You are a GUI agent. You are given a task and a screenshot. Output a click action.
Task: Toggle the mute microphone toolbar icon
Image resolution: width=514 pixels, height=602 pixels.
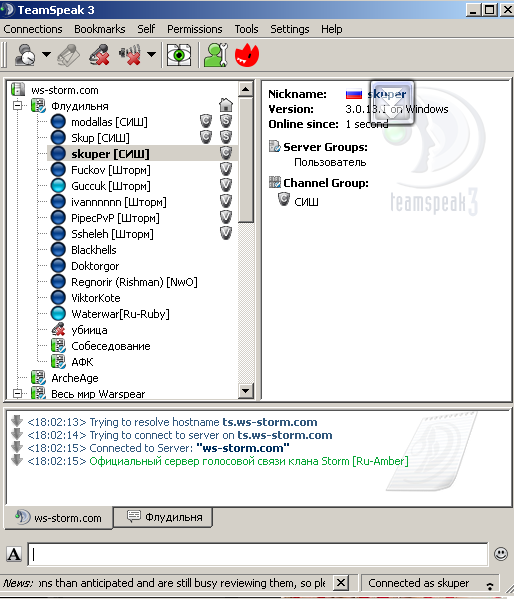click(99, 55)
